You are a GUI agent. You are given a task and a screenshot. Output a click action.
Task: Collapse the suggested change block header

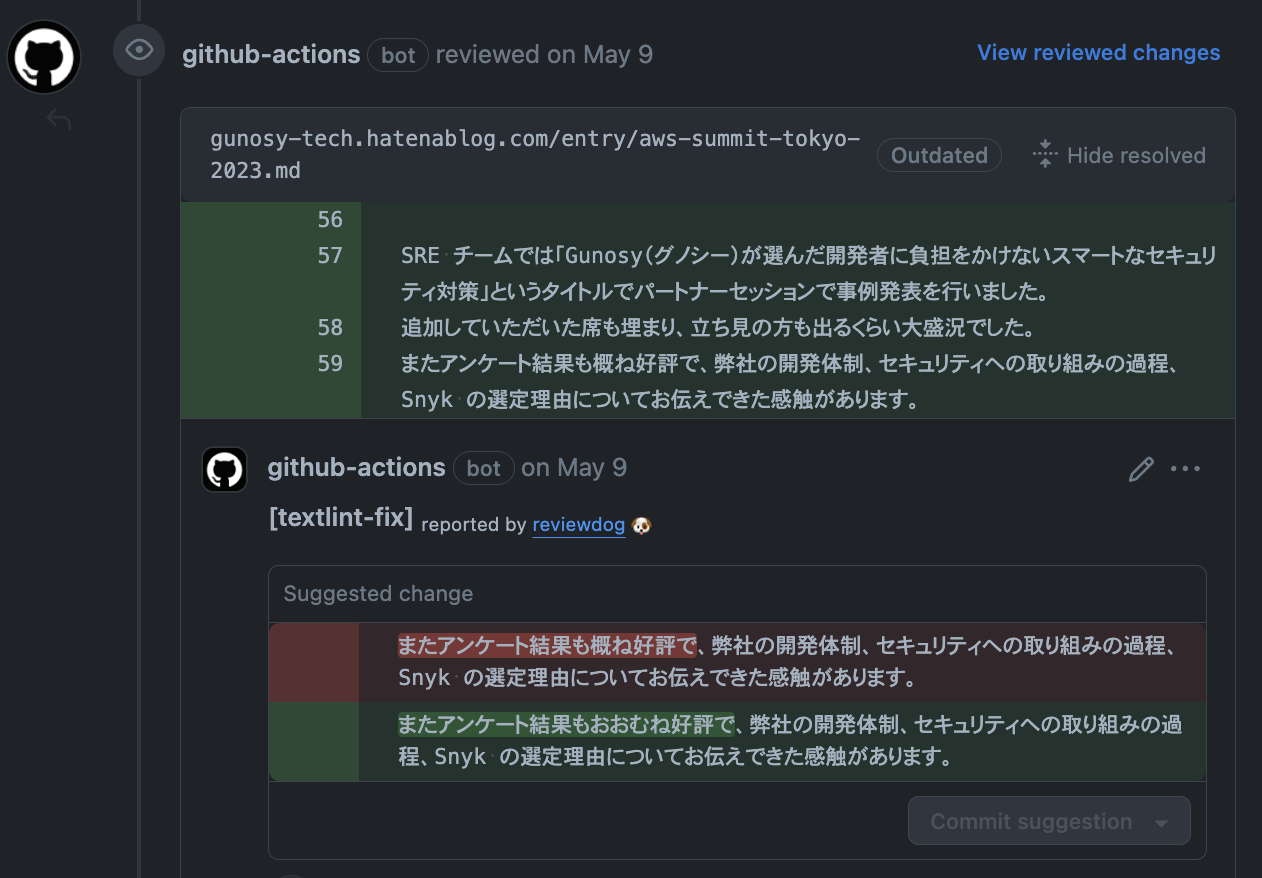click(377, 592)
